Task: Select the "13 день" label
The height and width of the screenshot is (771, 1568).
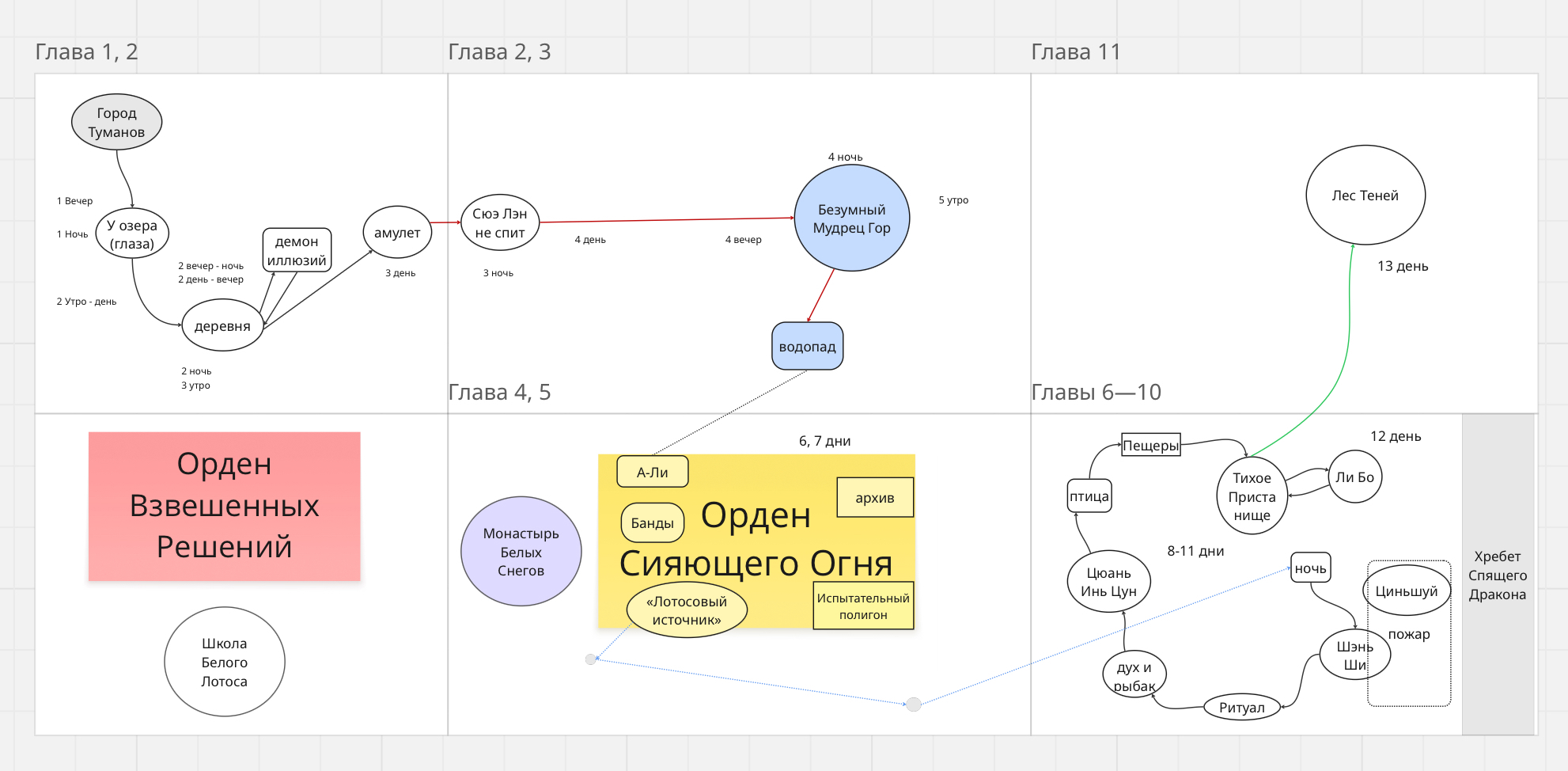Action: pos(1403,266)
